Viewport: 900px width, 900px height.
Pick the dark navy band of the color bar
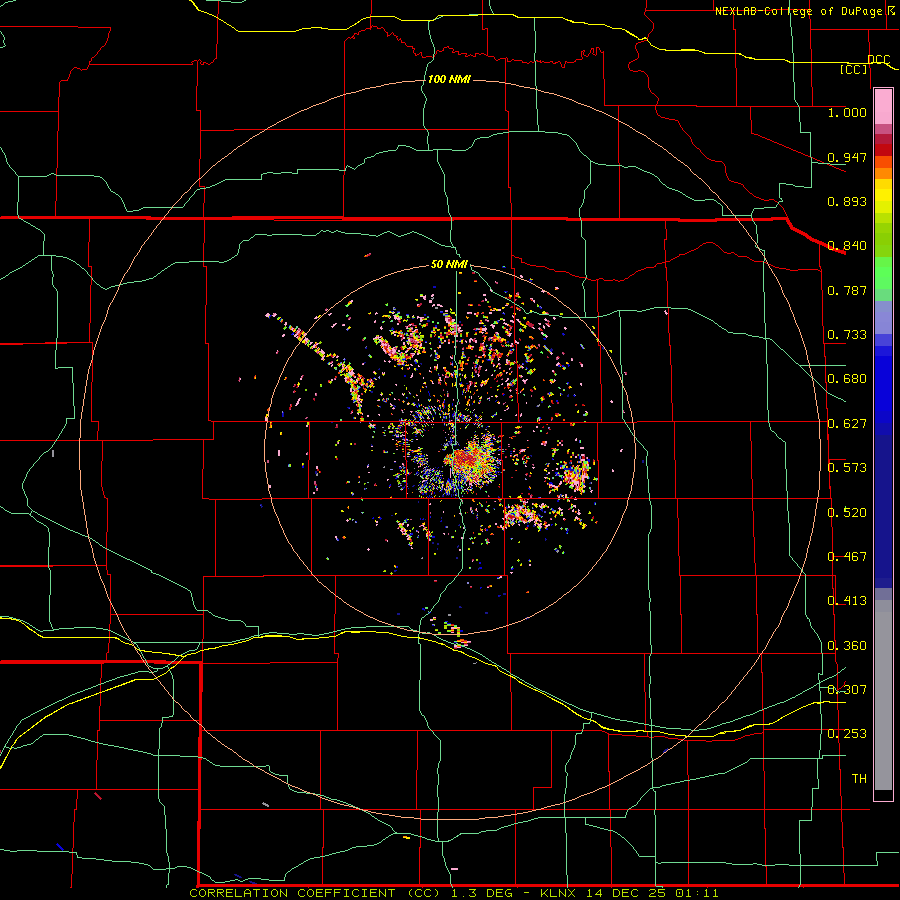pyautogui.click(x=883, y=511)
